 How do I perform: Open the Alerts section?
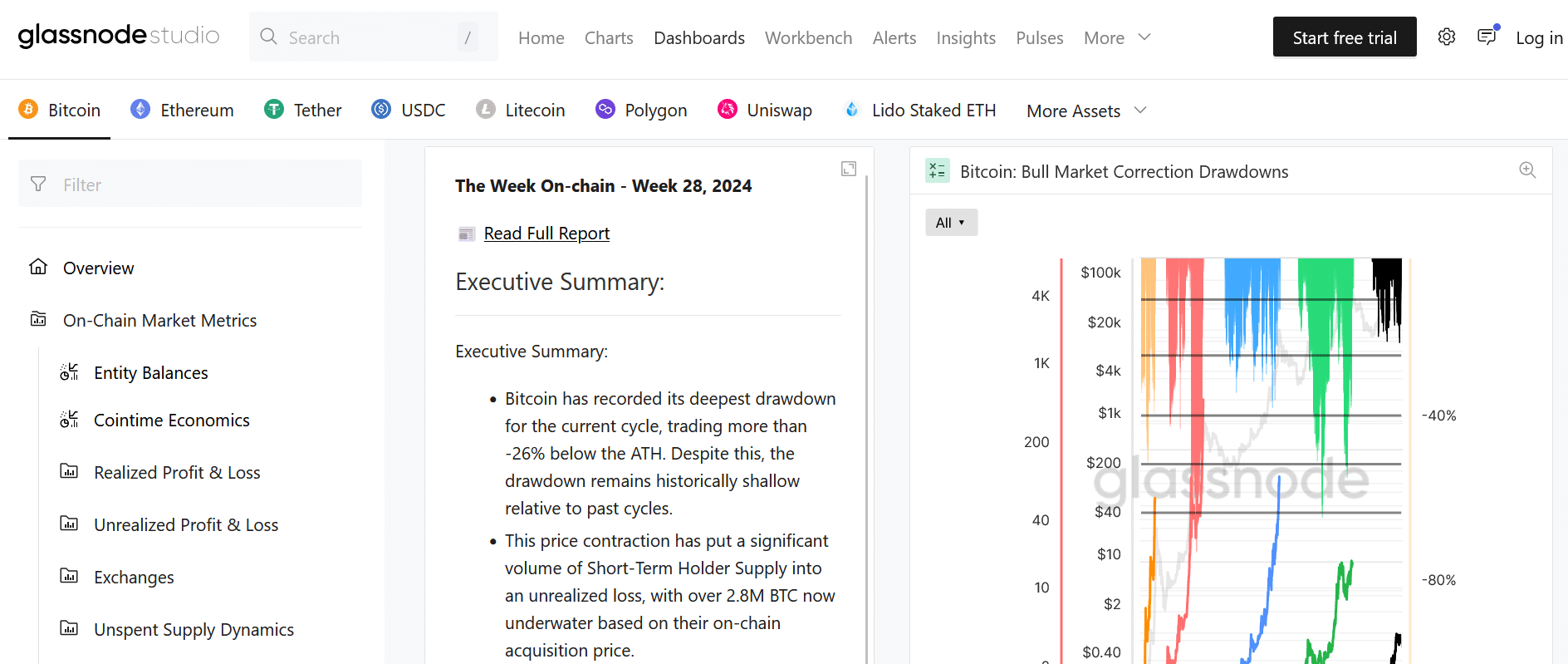(x=894, y=37)
